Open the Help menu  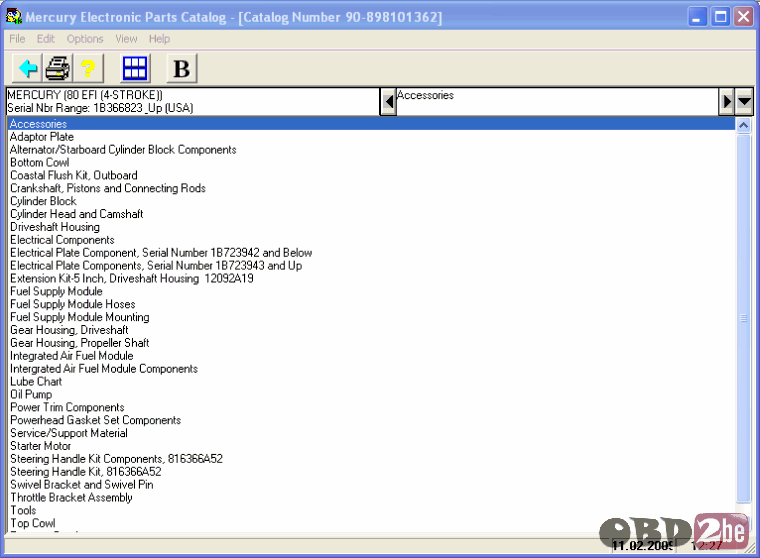[x=159, y=39]
